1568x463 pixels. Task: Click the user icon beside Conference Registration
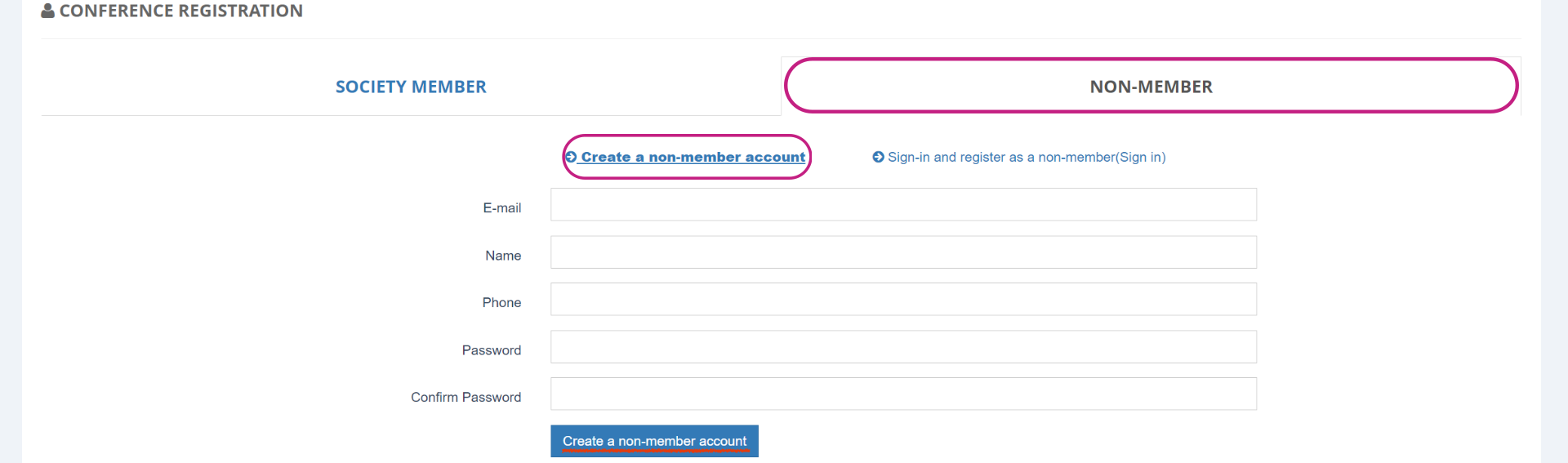tap(47, 11)
